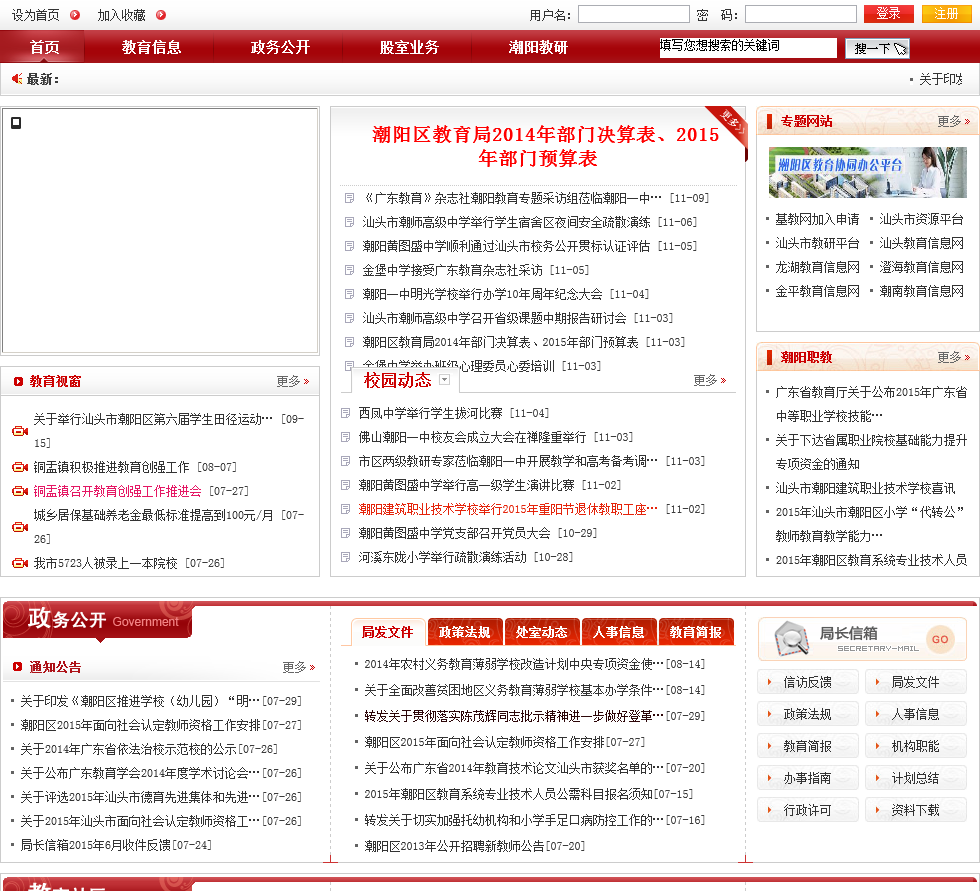Click the yellow 注册 button

pyautogui.click(x=946, y=14)
